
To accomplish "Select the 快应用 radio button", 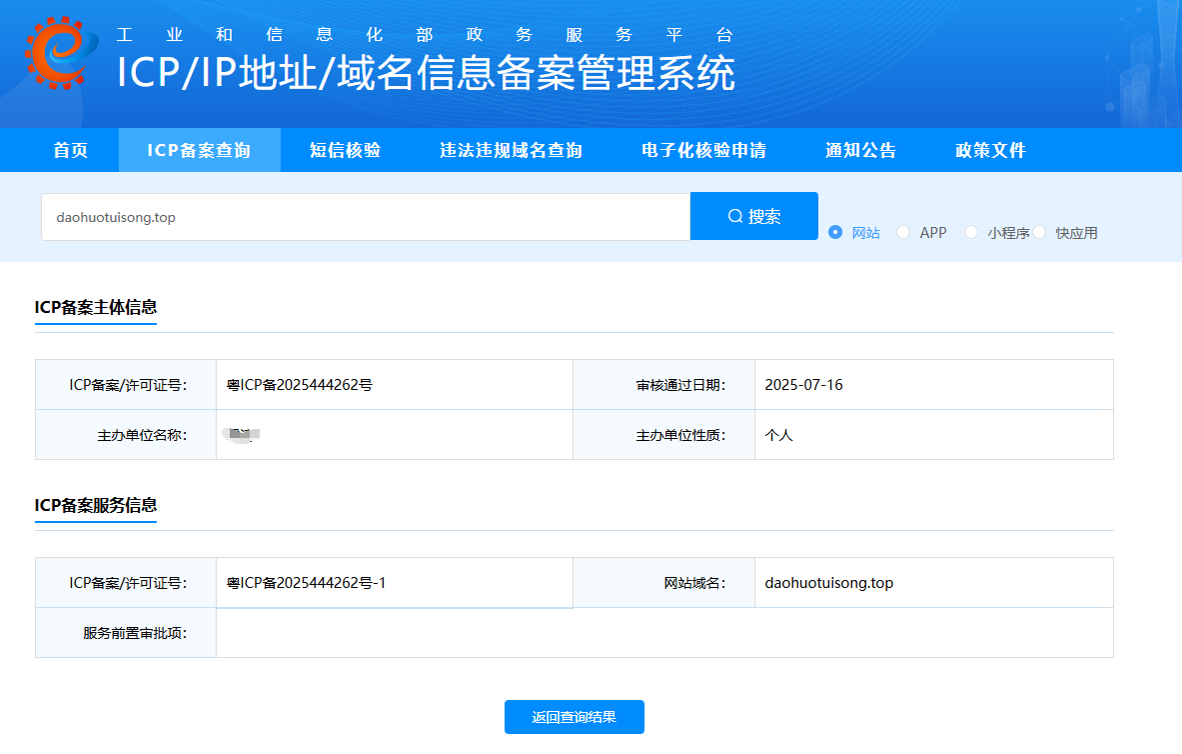I will click(1040, 232).
